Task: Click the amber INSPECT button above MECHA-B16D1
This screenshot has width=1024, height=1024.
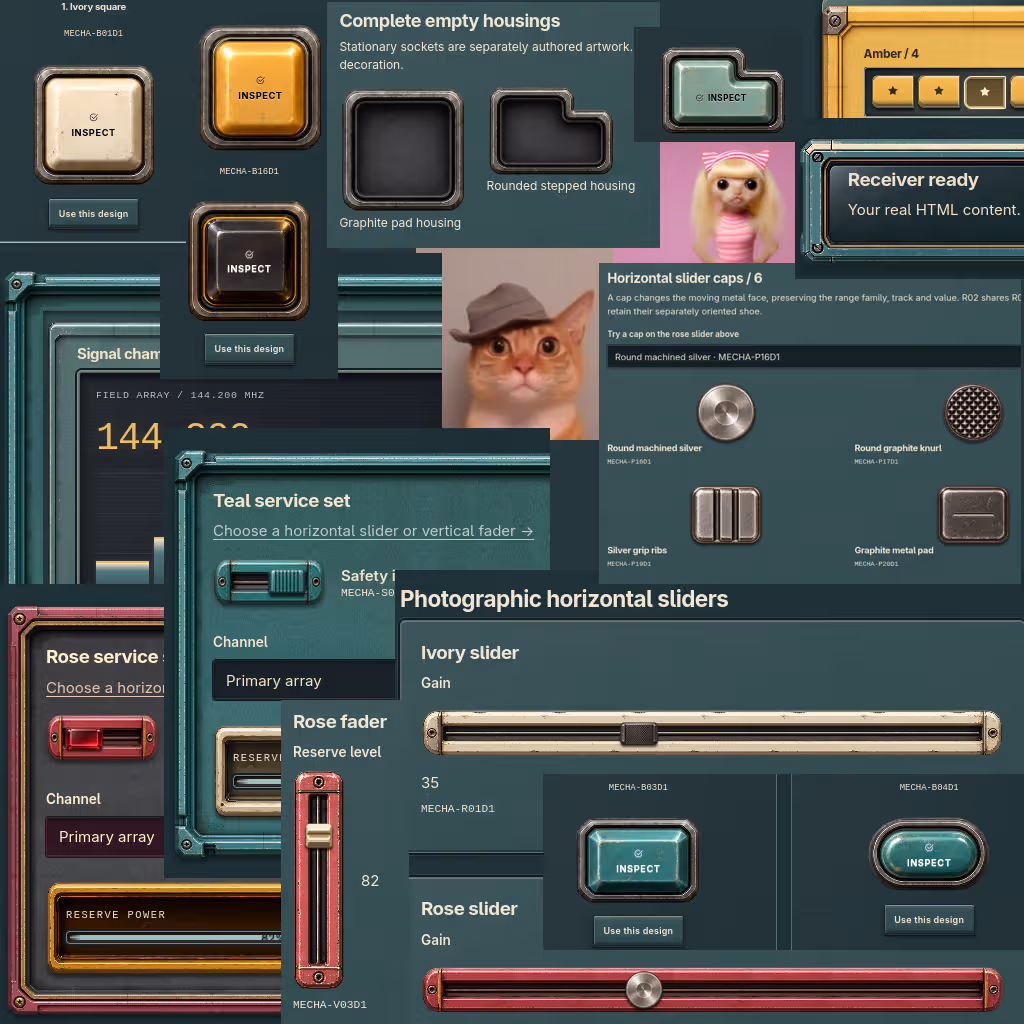Action: tap(260, 88)
